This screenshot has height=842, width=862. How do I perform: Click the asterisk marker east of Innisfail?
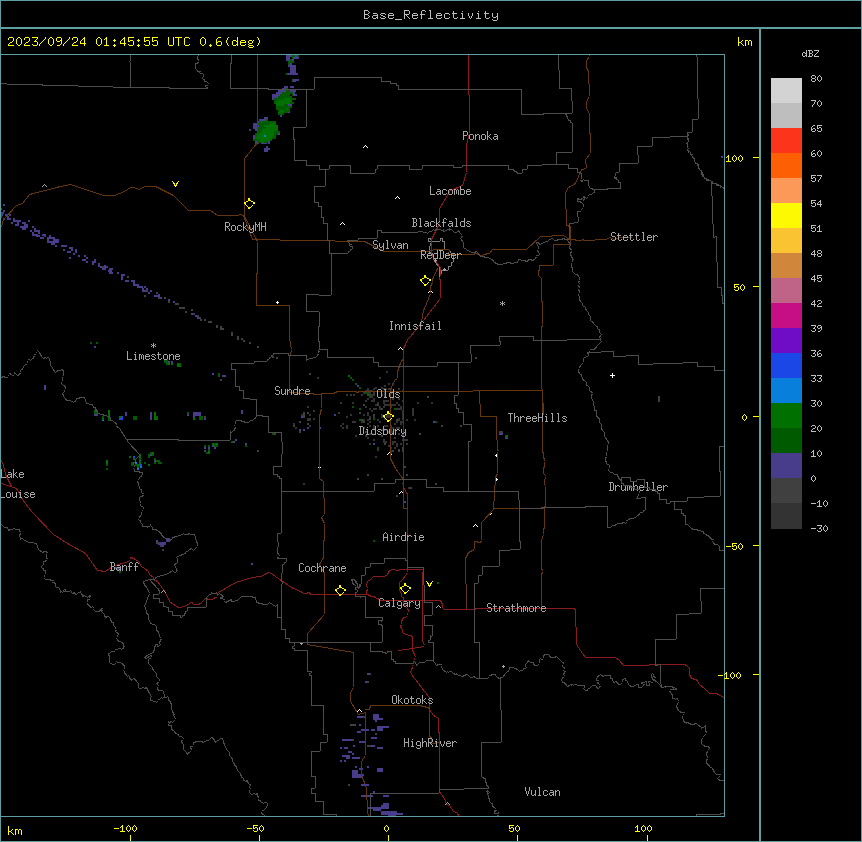pos(502,303)
